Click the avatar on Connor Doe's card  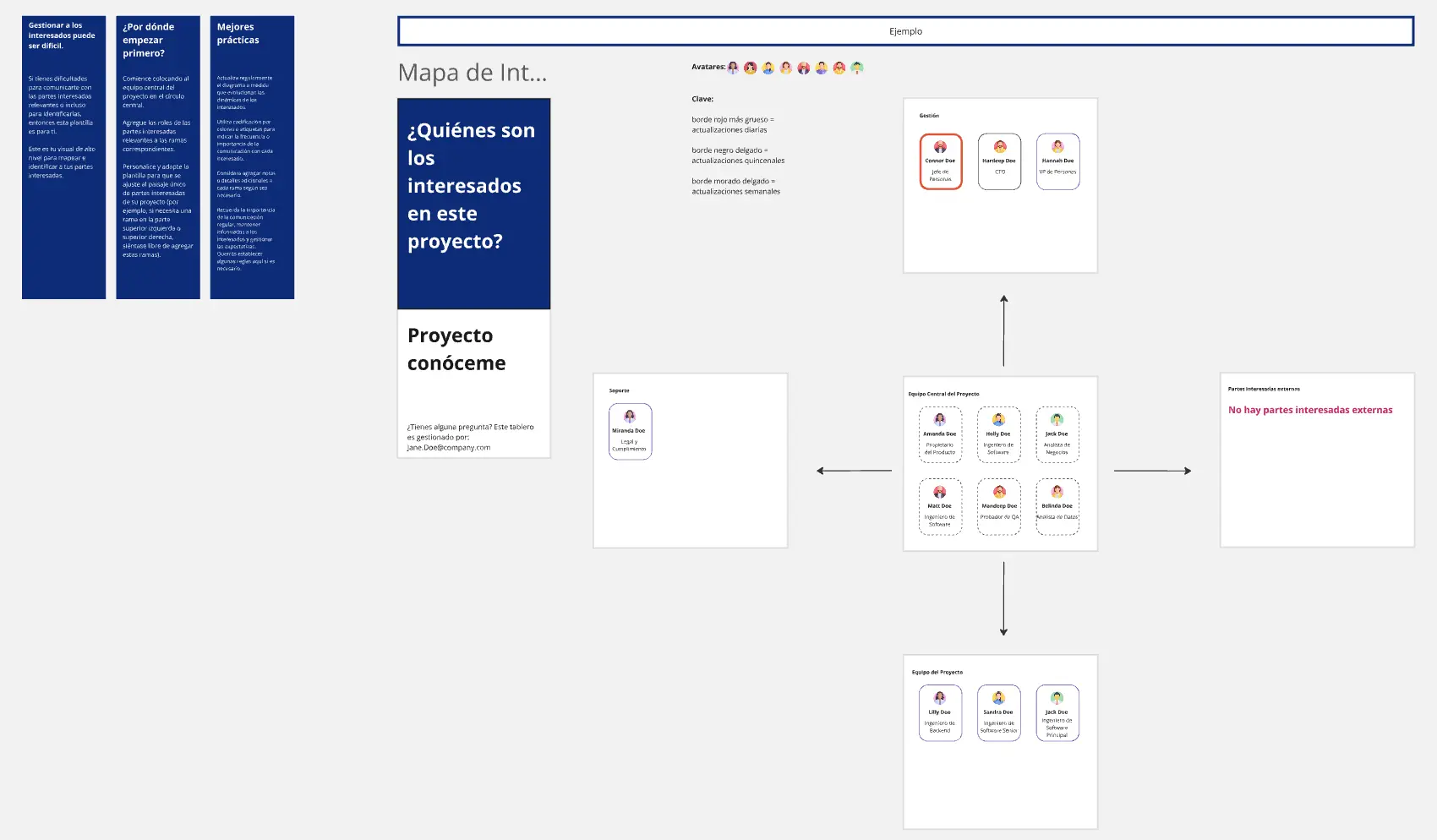tap(940, 147)
